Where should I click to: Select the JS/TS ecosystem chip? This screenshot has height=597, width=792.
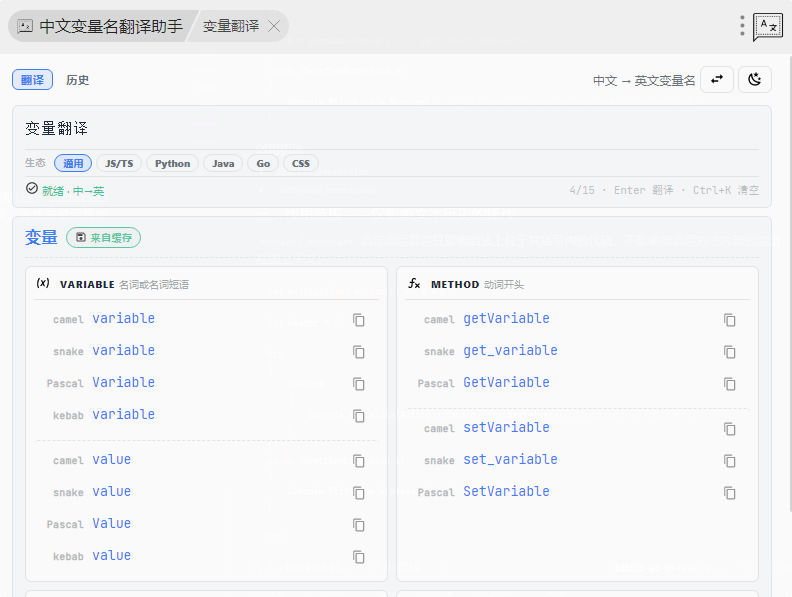(x=119, y=163)
